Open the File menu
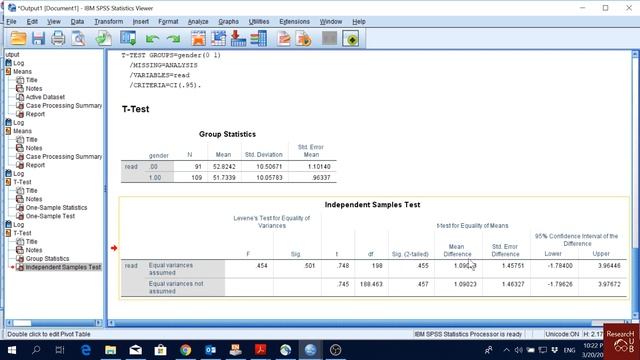The height and width of the screenshot is (360, 640). tap(11, 22)
